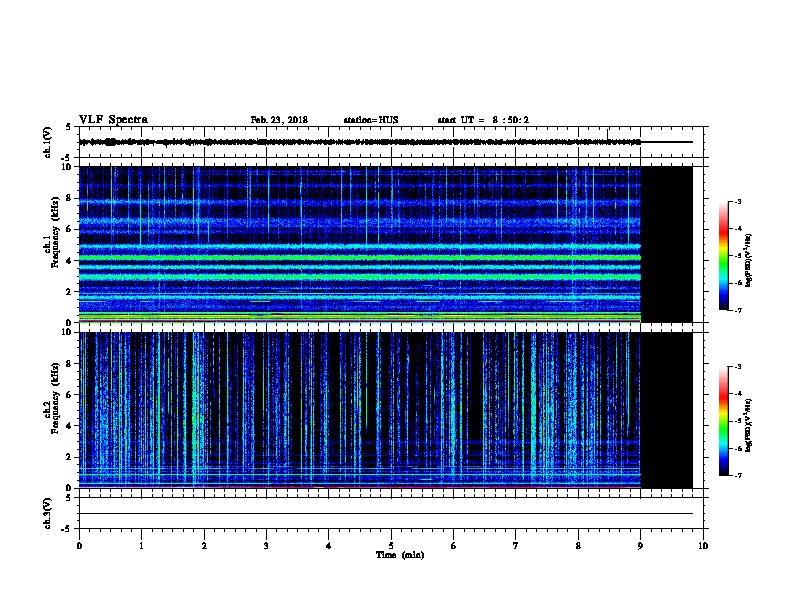The height and width of the screenshot is (612, 792).
Task: Click the ch.1 color bar label 'log(PSD)(V²/Hz)'
Action: 748,261
